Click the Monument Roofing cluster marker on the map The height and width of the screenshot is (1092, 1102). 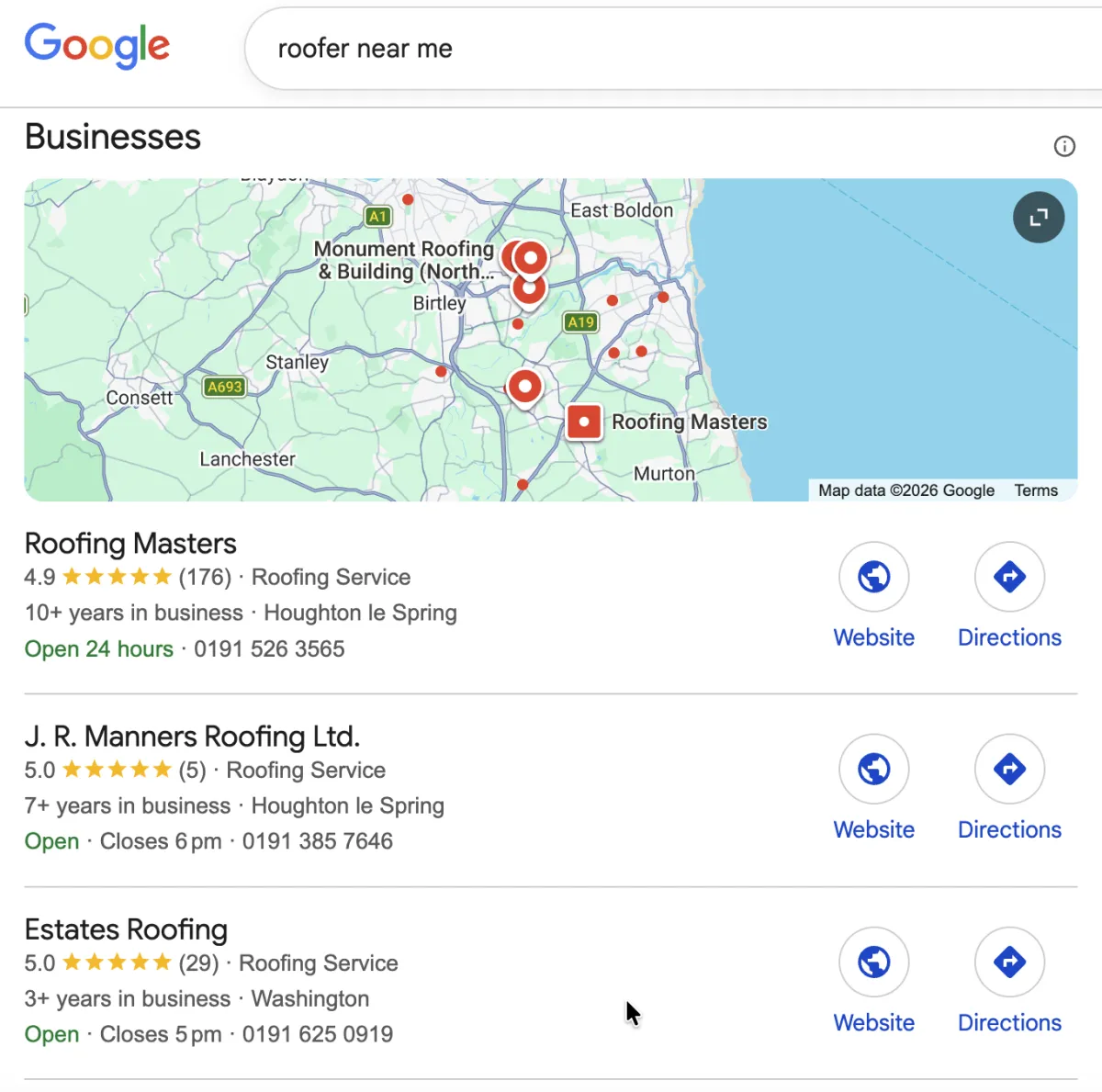(x=530, y=259)
